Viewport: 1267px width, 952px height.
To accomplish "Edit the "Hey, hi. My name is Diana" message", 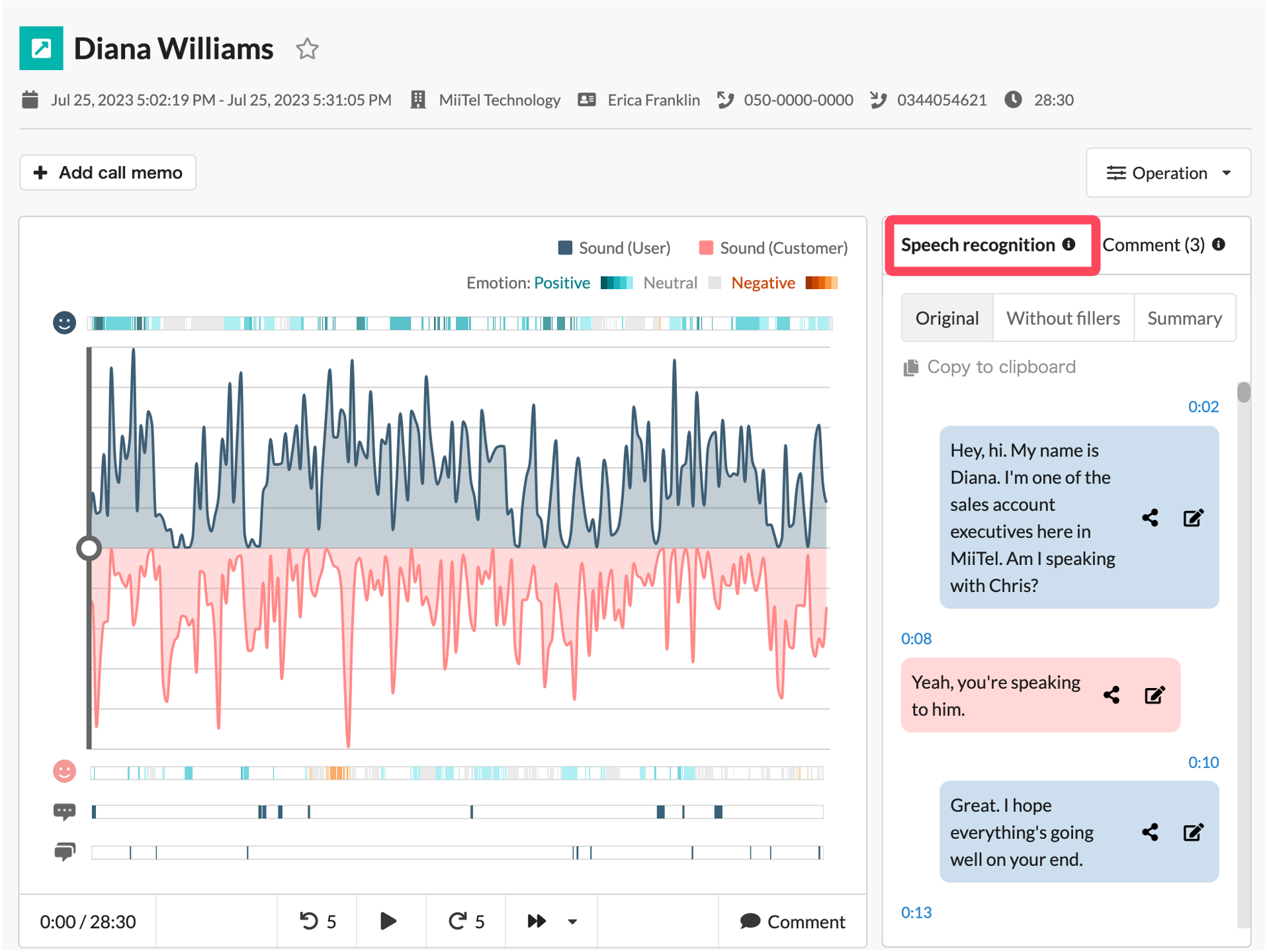I will coord(1193,518).
